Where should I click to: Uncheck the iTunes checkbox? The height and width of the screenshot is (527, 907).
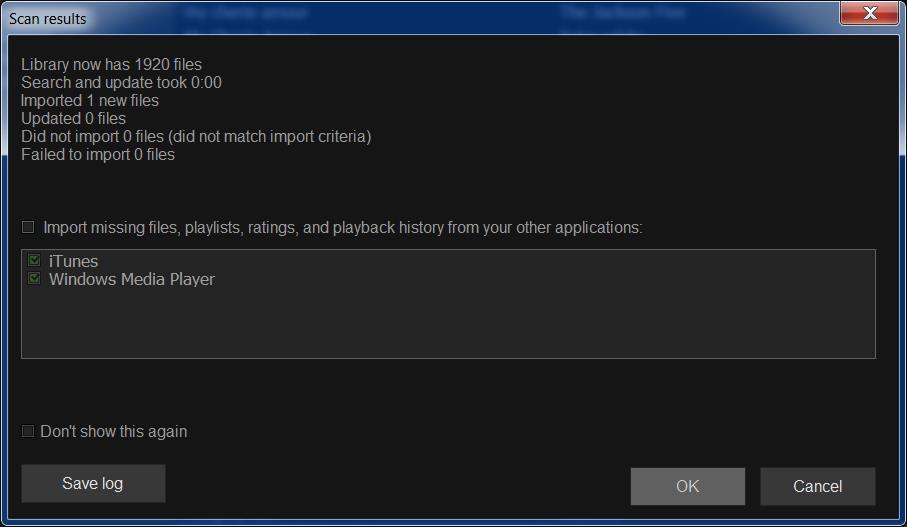point(35,261)
